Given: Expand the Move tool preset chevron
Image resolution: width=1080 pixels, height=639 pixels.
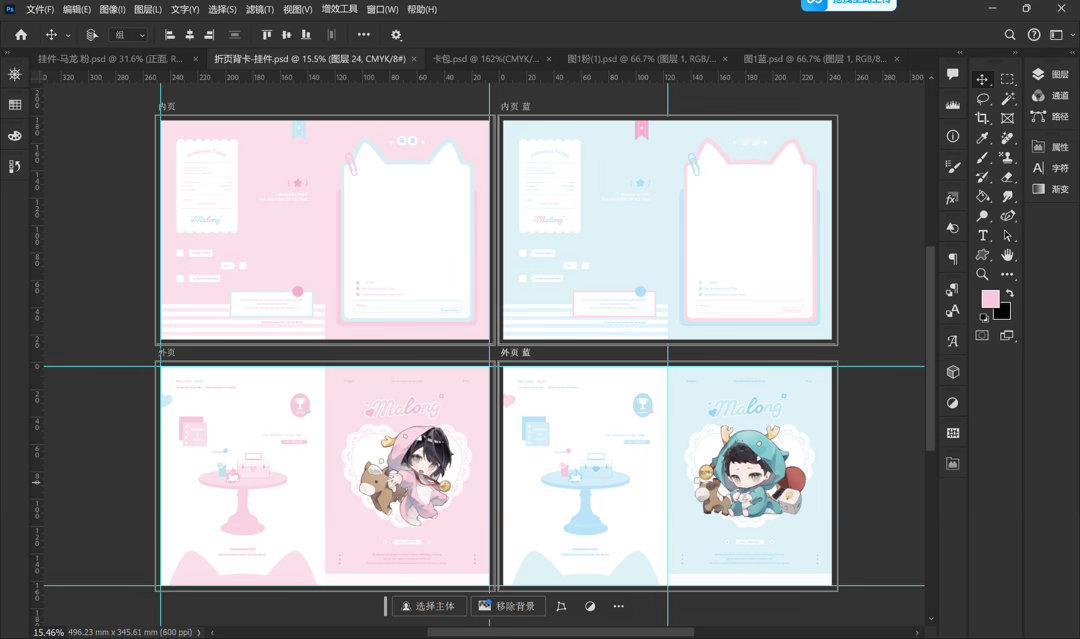Looking at the screenshot, I should (x=68, y=34).
